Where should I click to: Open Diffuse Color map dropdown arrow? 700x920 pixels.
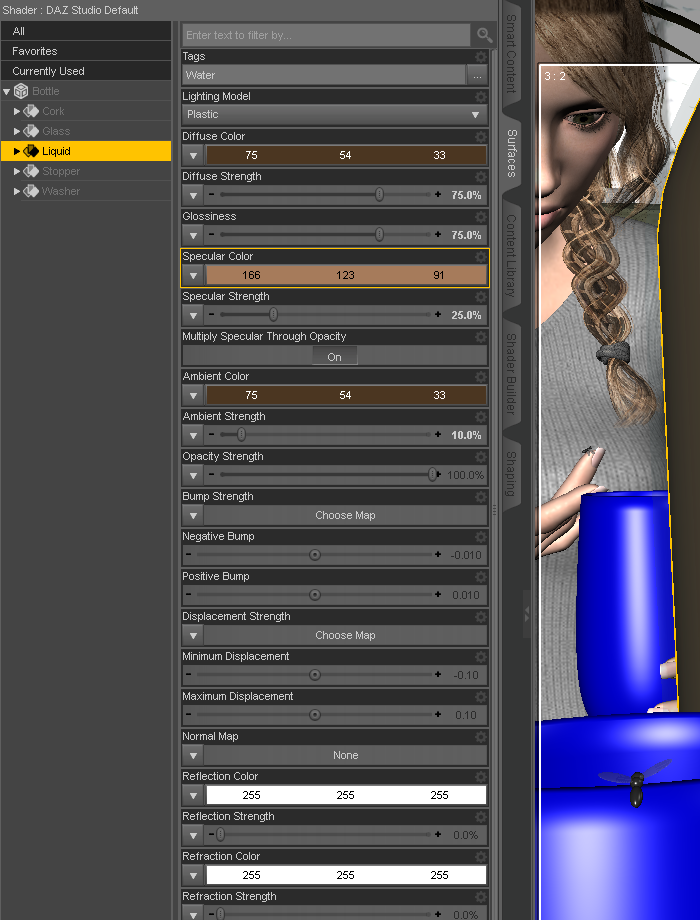[193, 155]
